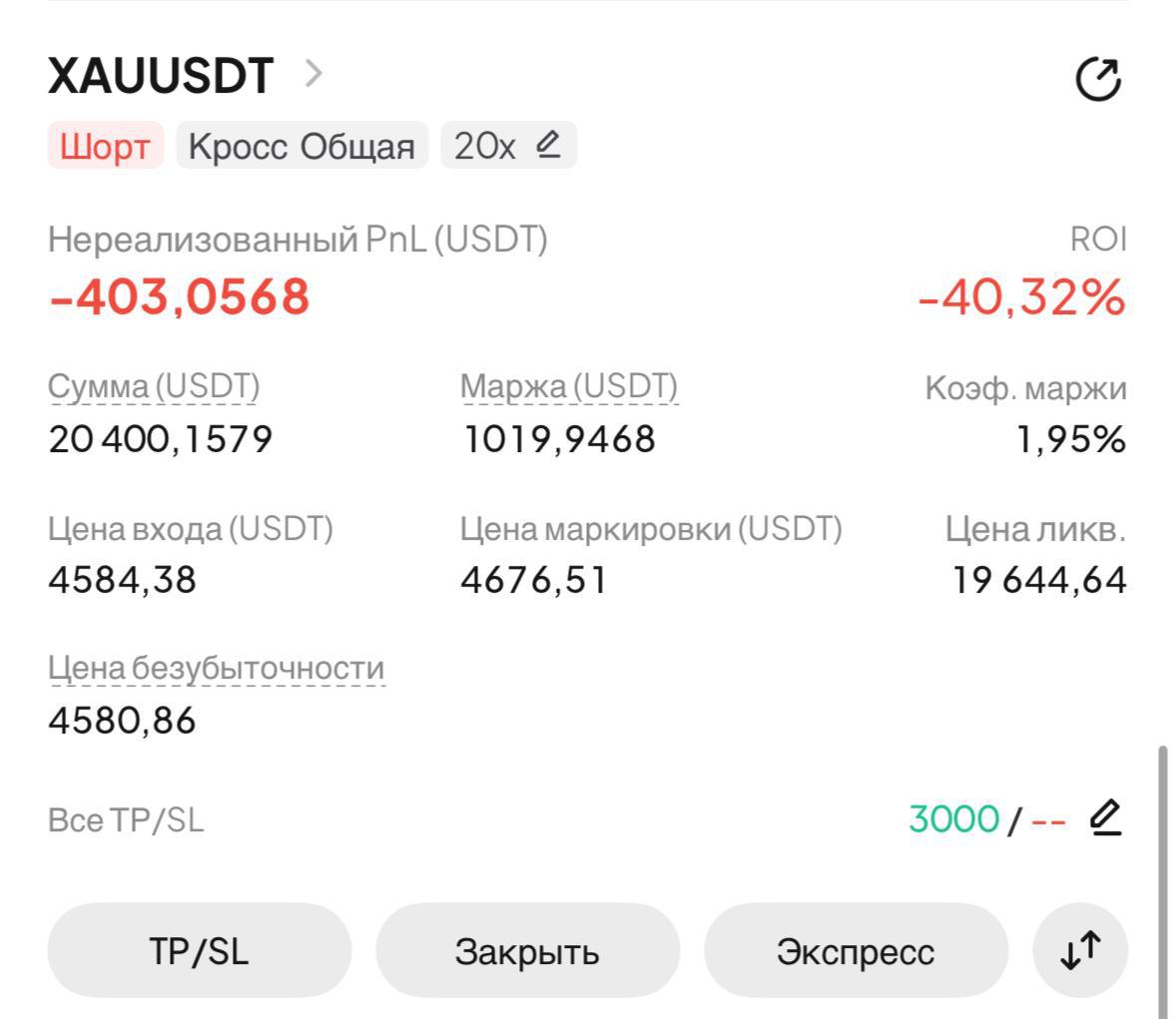
Task: Tap the share position icon
Action: tap(1099, 78)
